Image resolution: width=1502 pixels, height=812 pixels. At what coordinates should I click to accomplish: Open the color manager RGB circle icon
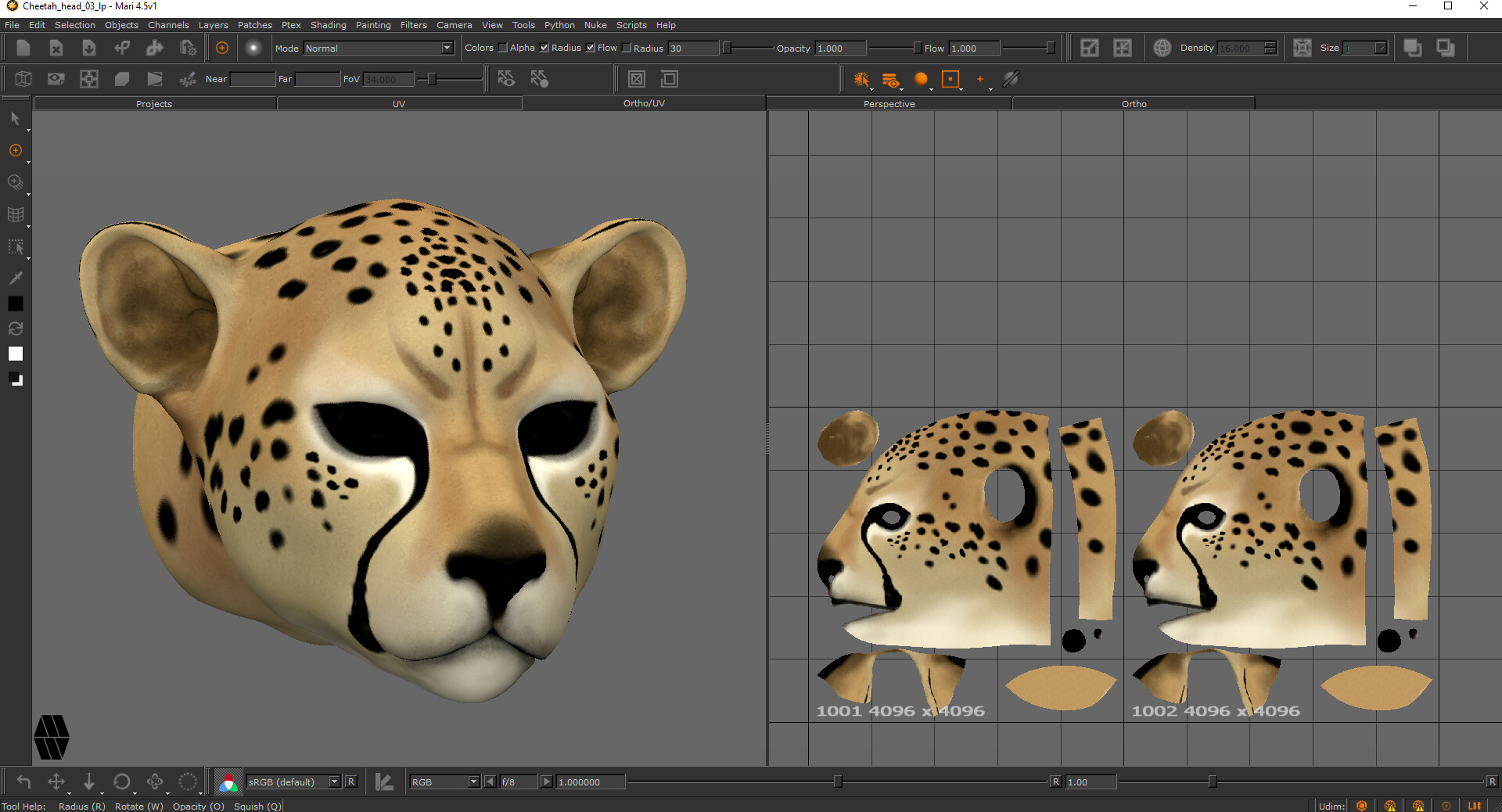point(228,781)
